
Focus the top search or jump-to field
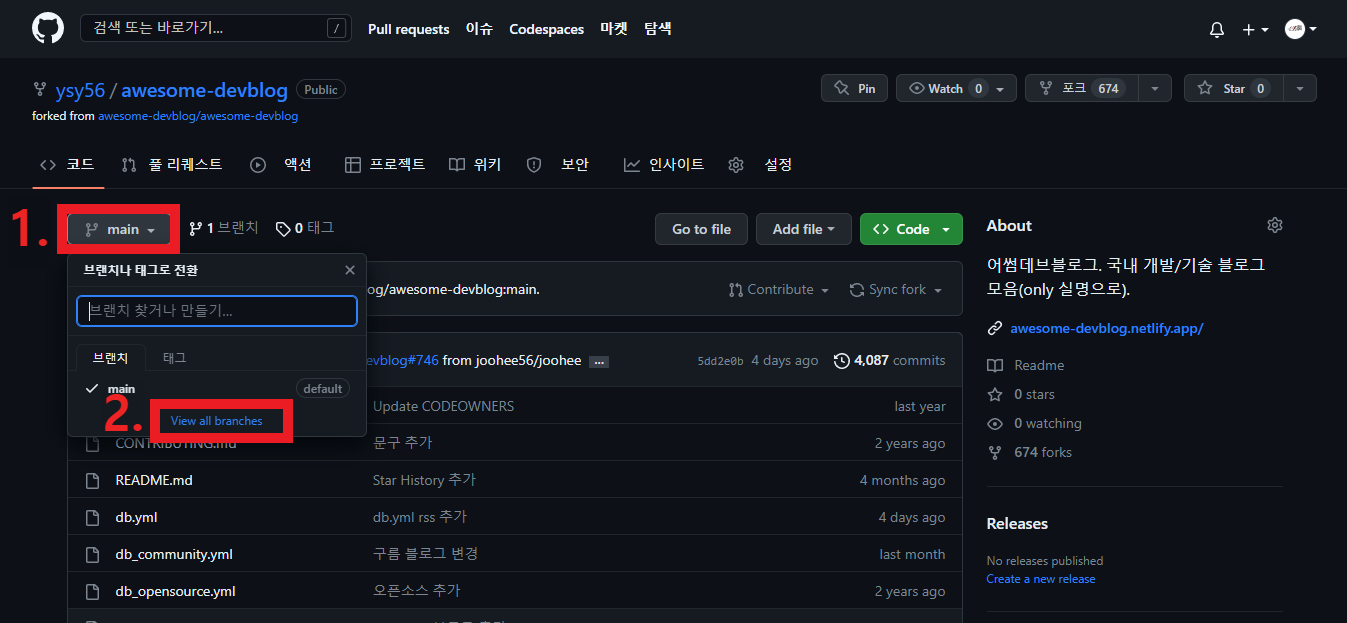[216, 28]
